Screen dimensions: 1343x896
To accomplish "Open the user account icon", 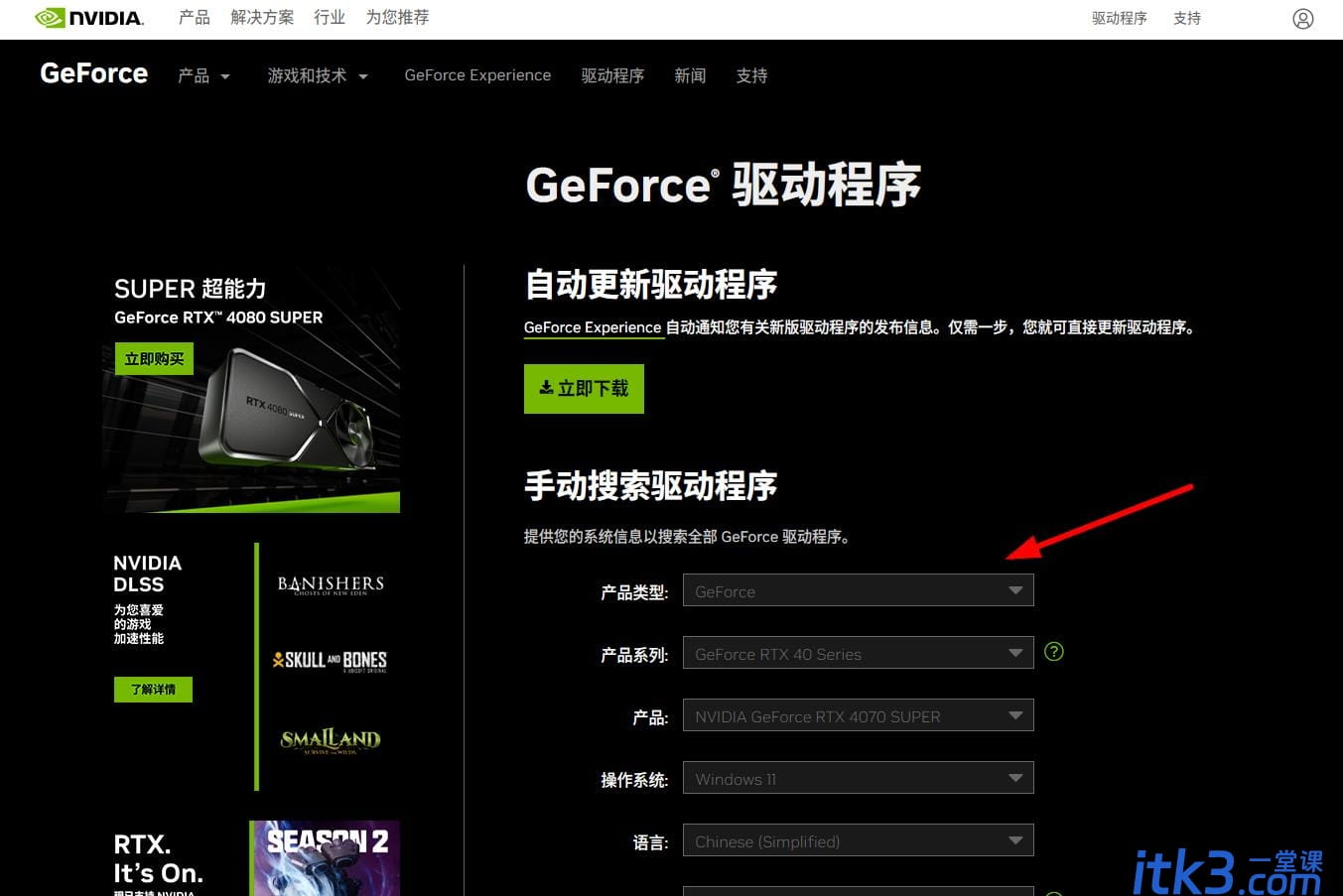I will [x=1303, y=19].
